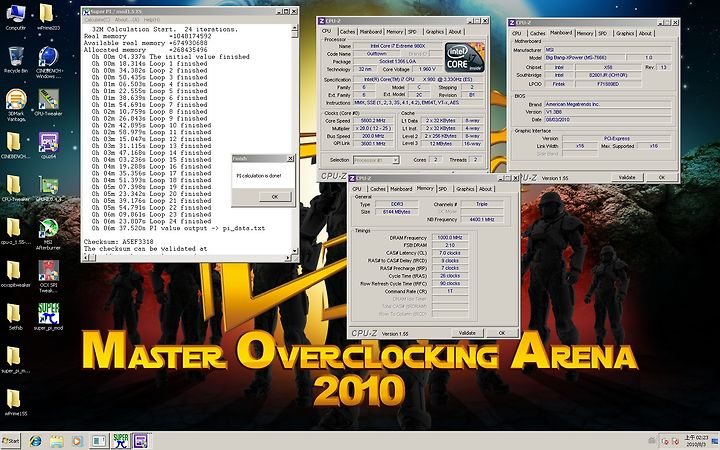Select SPD tab in top-center CPU-Z window
Viewport: 720px width, 450px height.
tap(412, 32)
